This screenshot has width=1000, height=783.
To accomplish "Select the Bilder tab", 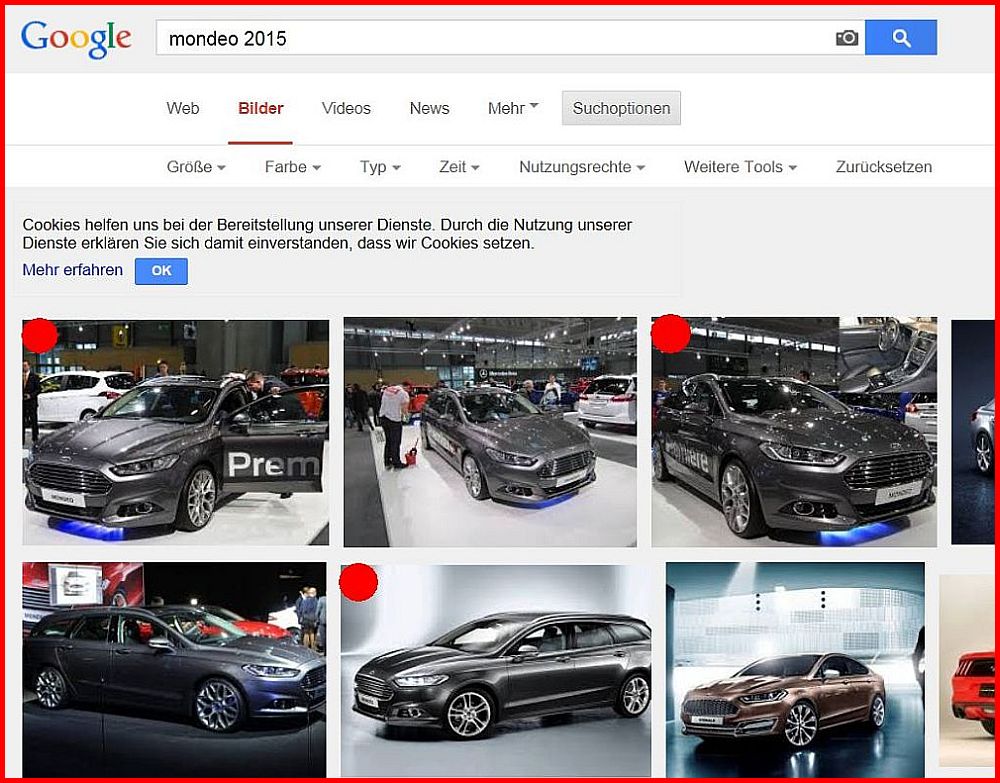I will [260, 108].
